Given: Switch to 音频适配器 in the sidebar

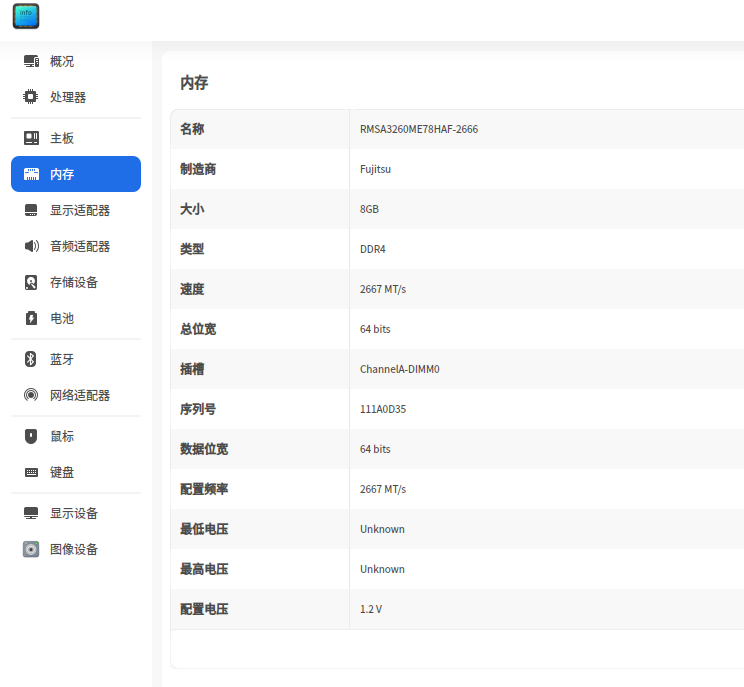Looking at the screenshot, I should click(x=76, y=246).
